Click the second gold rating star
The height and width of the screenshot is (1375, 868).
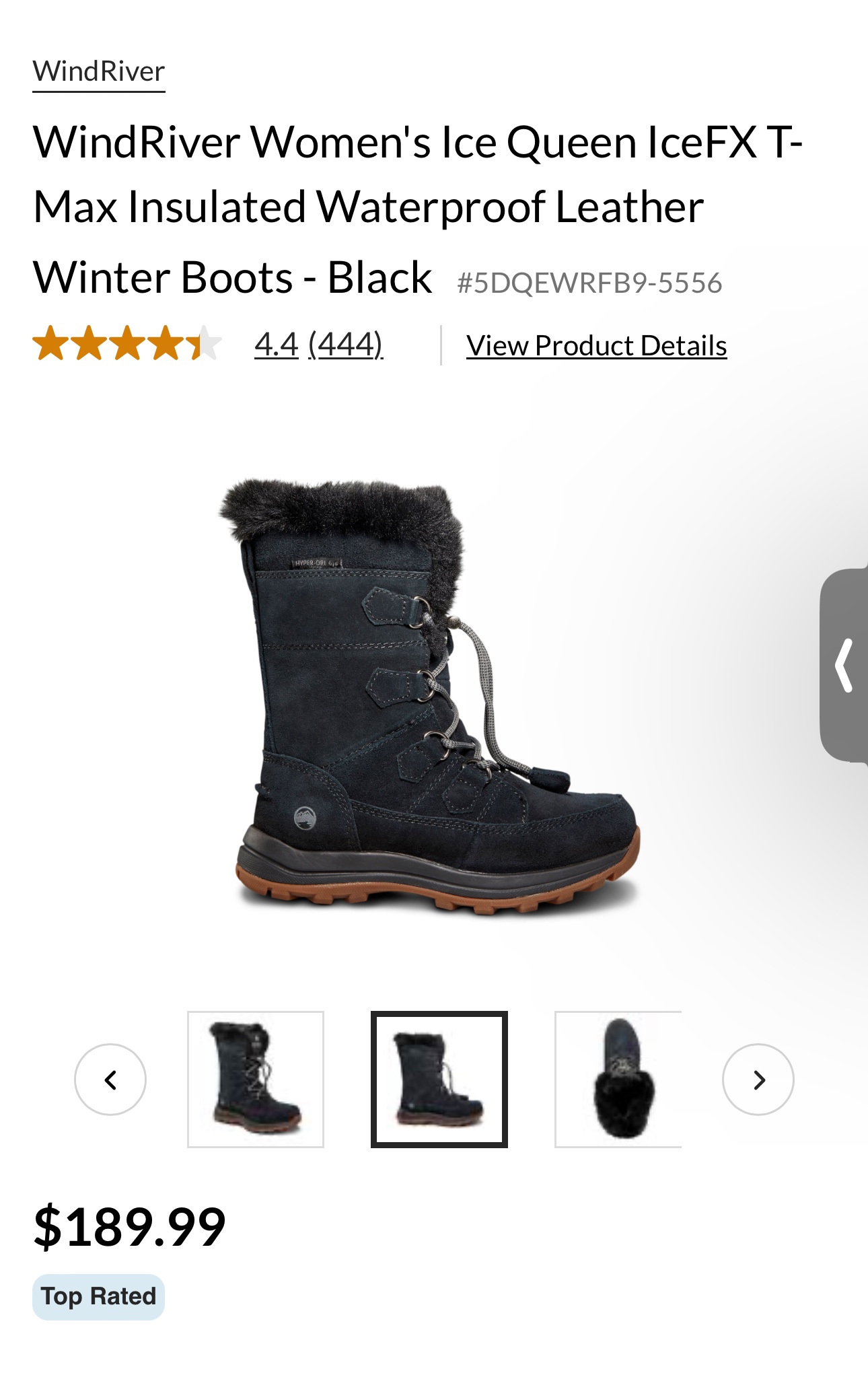click(87, 343)
